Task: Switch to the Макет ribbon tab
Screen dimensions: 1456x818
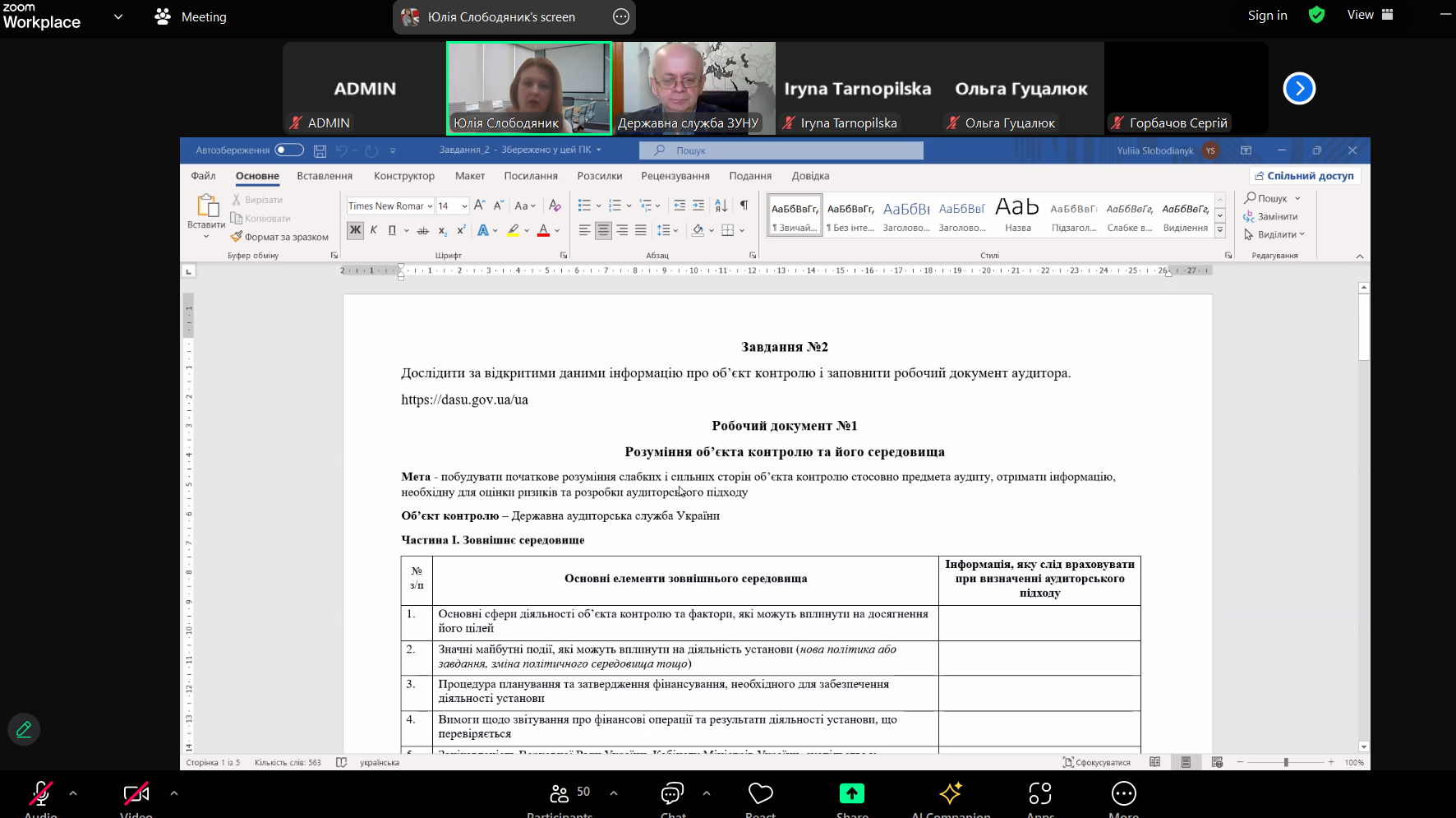Action: pos(470,176)
